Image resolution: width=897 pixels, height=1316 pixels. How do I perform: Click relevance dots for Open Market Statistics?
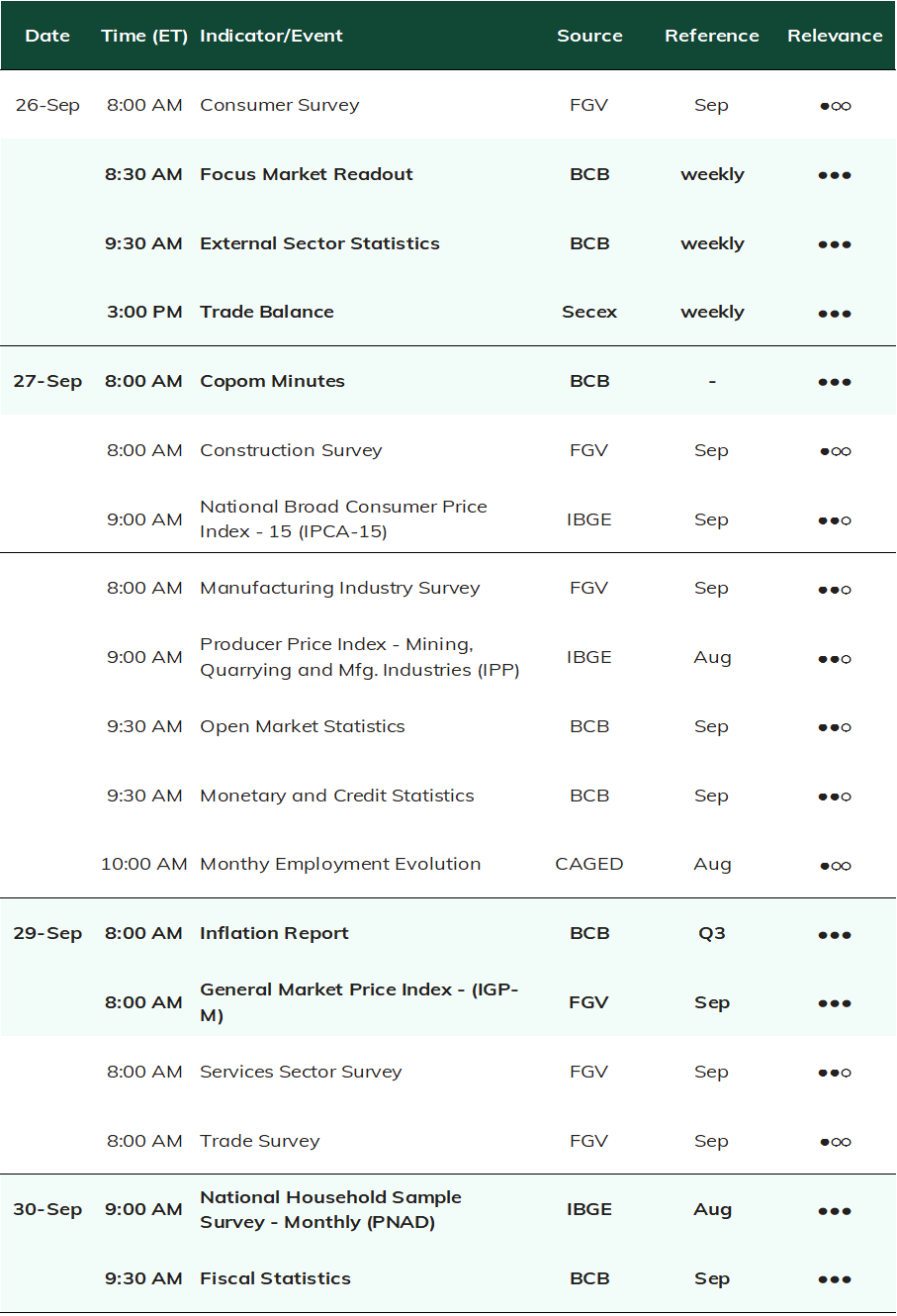(x=835, y=727)
